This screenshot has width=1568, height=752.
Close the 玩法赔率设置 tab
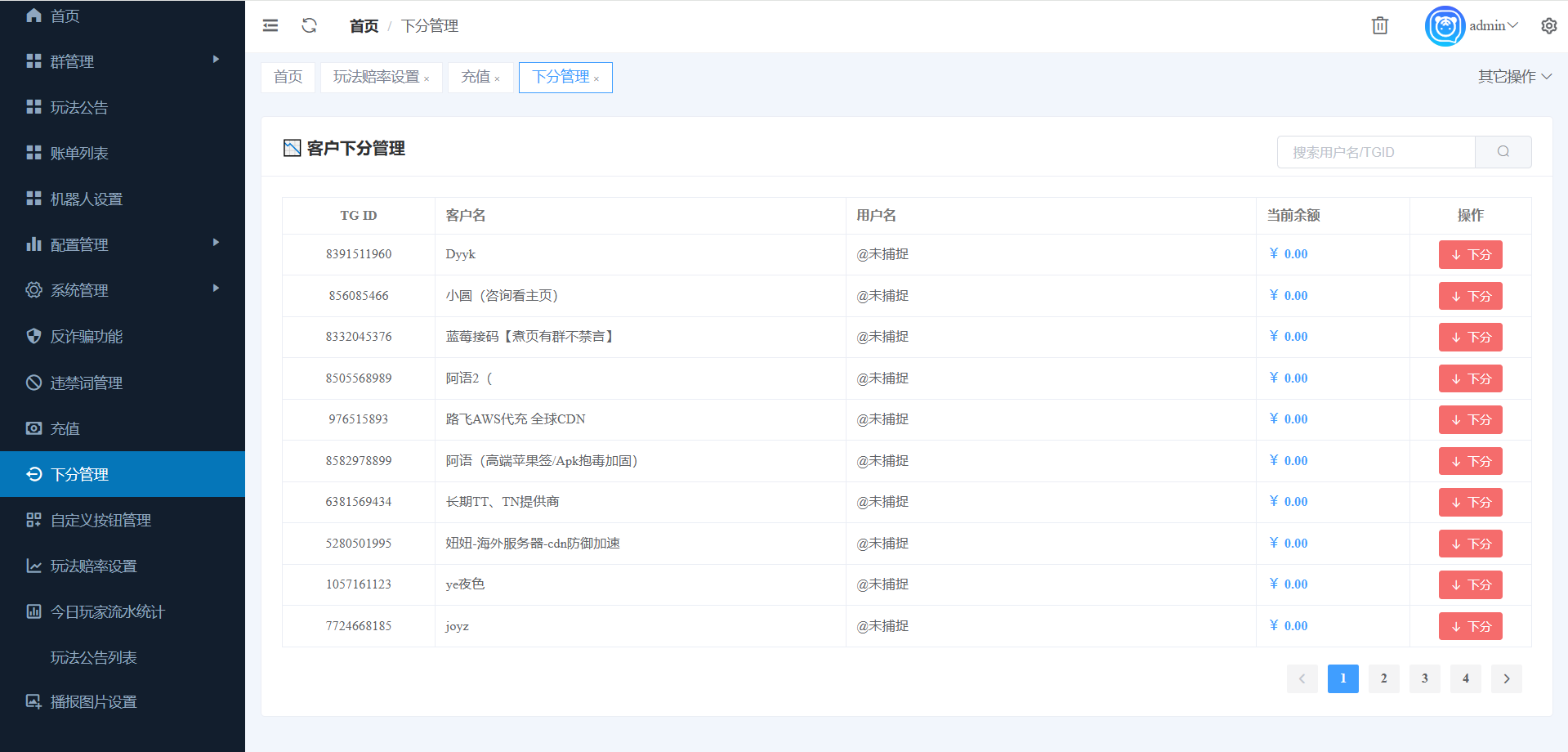tap(427, 79)
